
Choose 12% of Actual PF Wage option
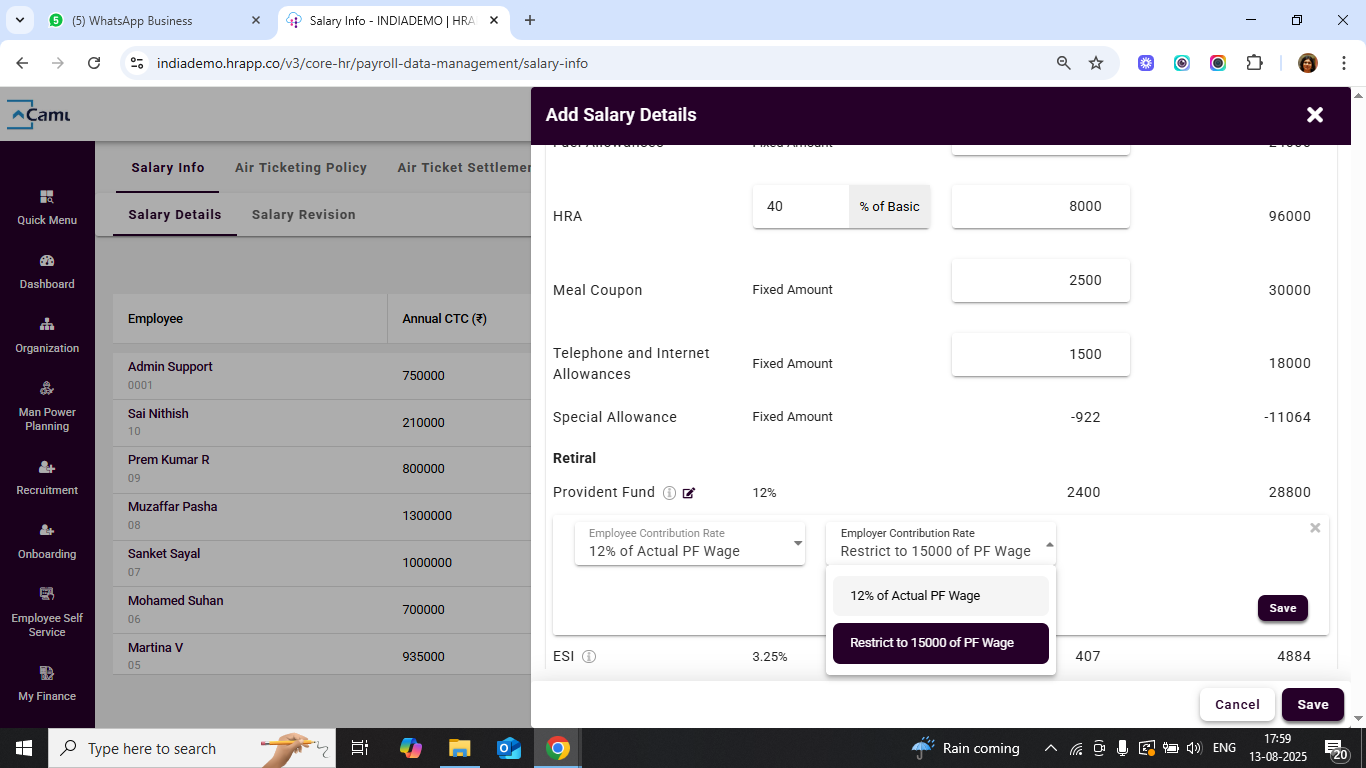point(940,596)
